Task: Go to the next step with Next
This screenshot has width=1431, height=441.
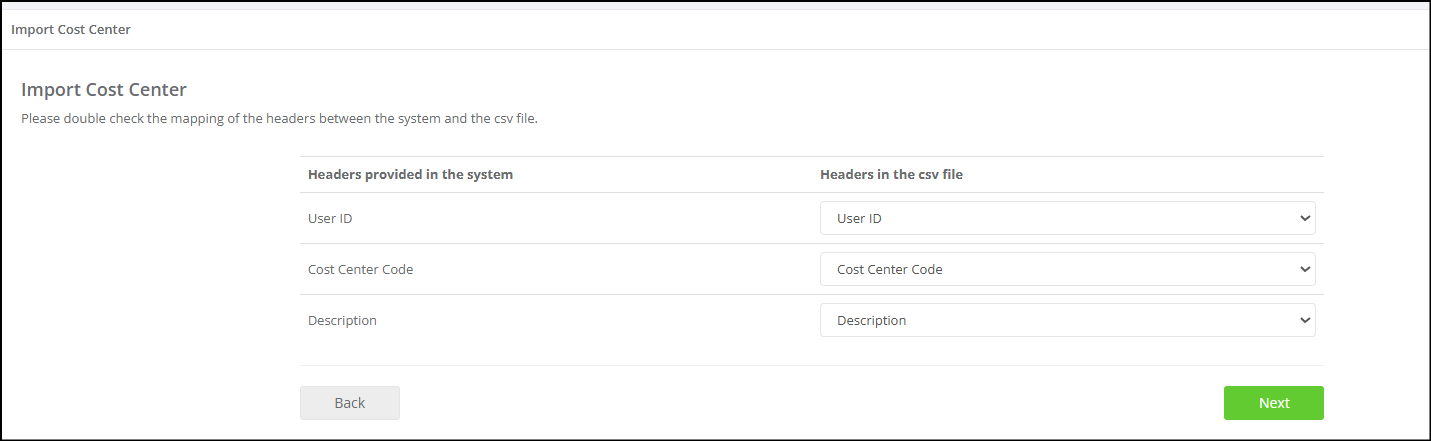Action: pos(1273,403)
